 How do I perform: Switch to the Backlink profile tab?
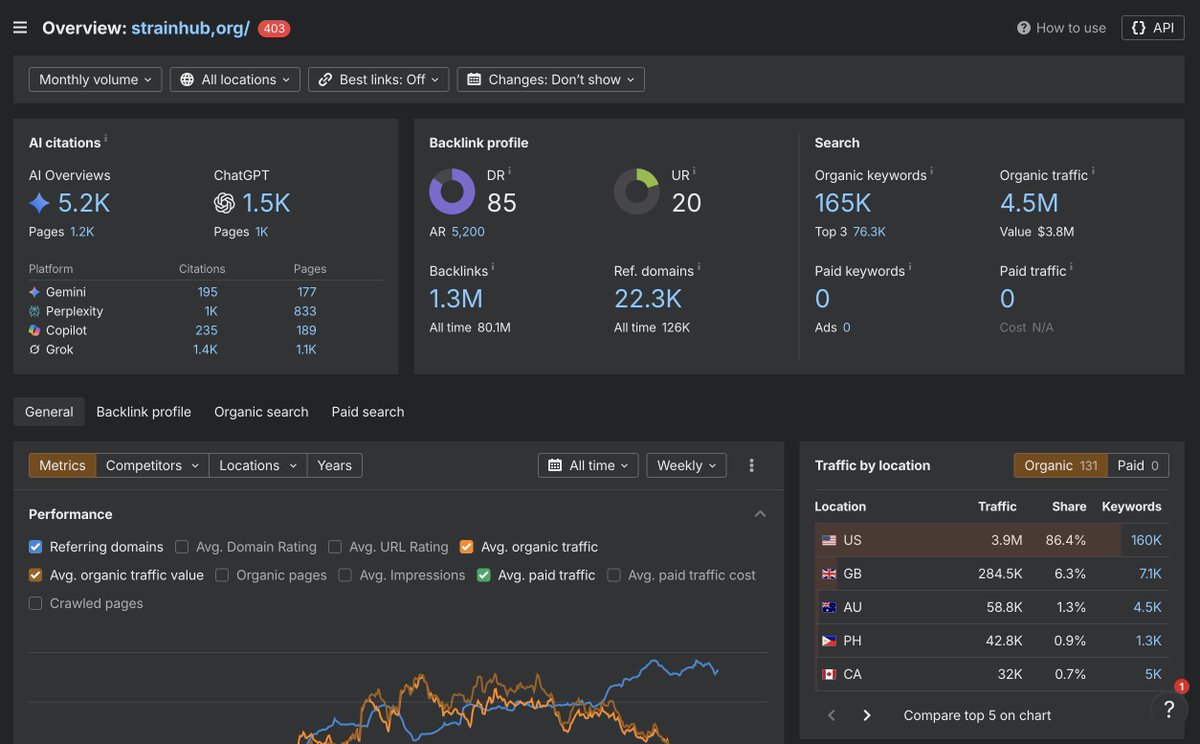[143, 411]
